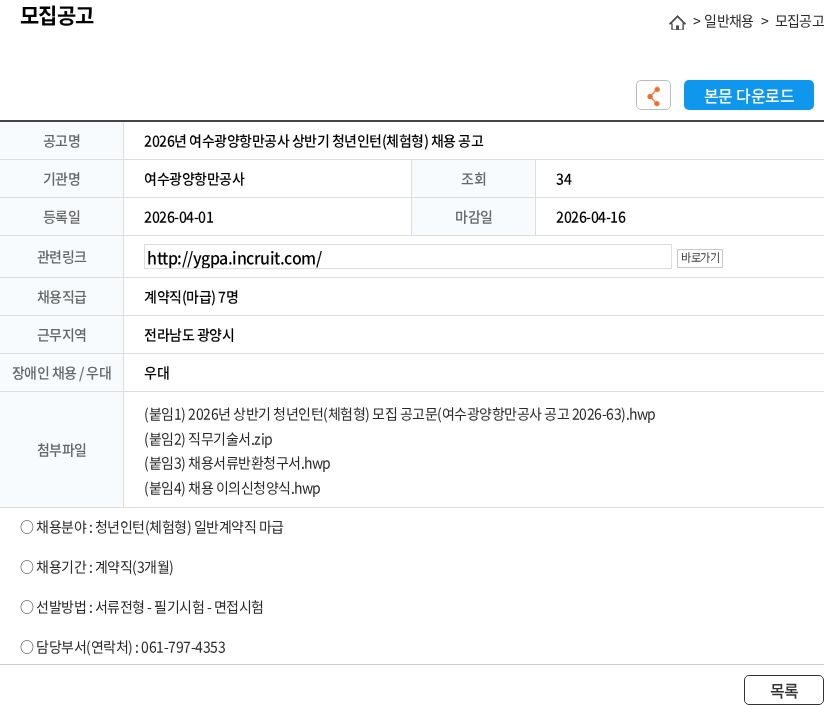Click the 모집공고 page heading

pos(57,15)
